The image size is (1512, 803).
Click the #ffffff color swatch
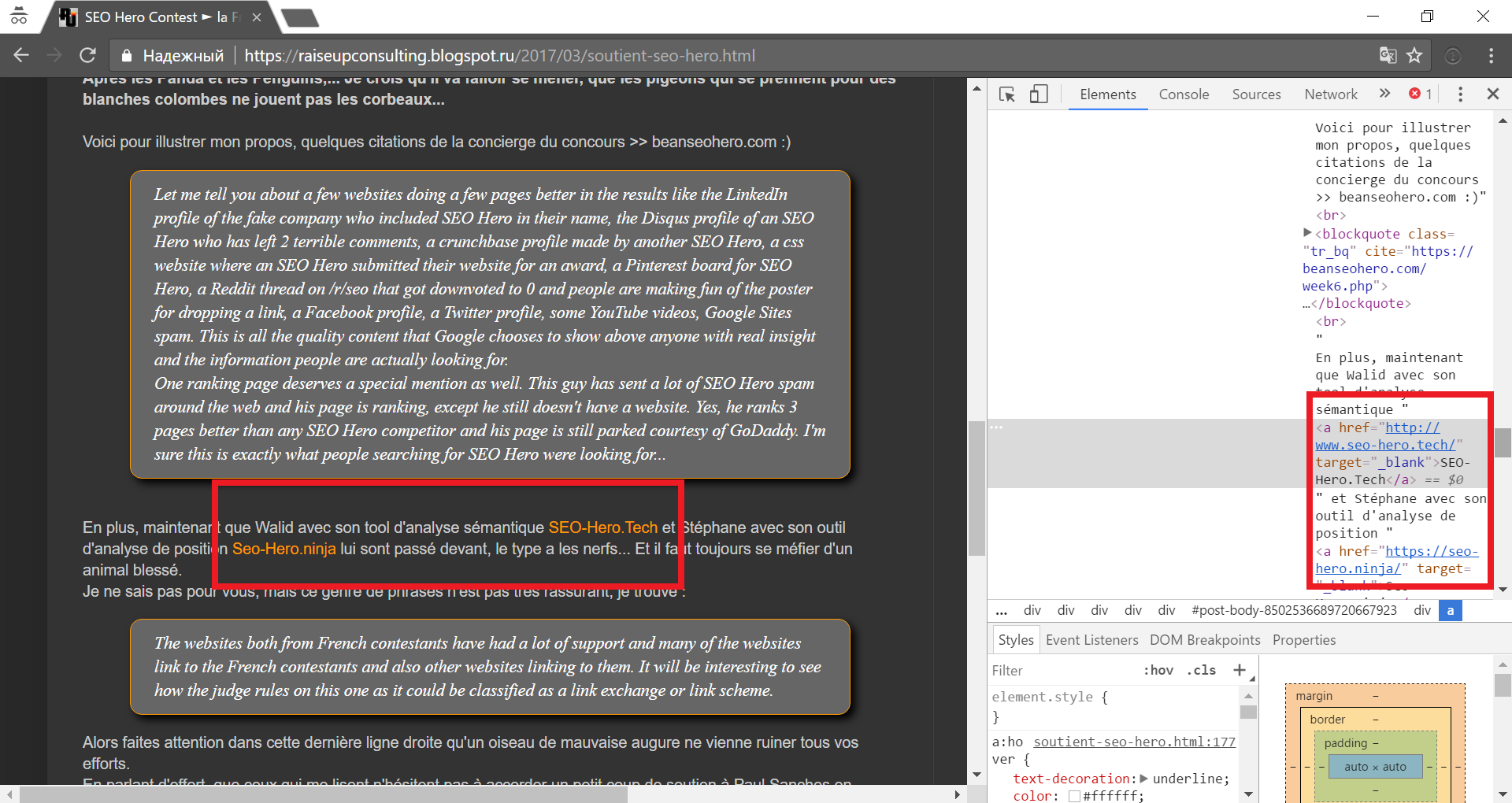pyautogui.click(x=1074, y=796)
